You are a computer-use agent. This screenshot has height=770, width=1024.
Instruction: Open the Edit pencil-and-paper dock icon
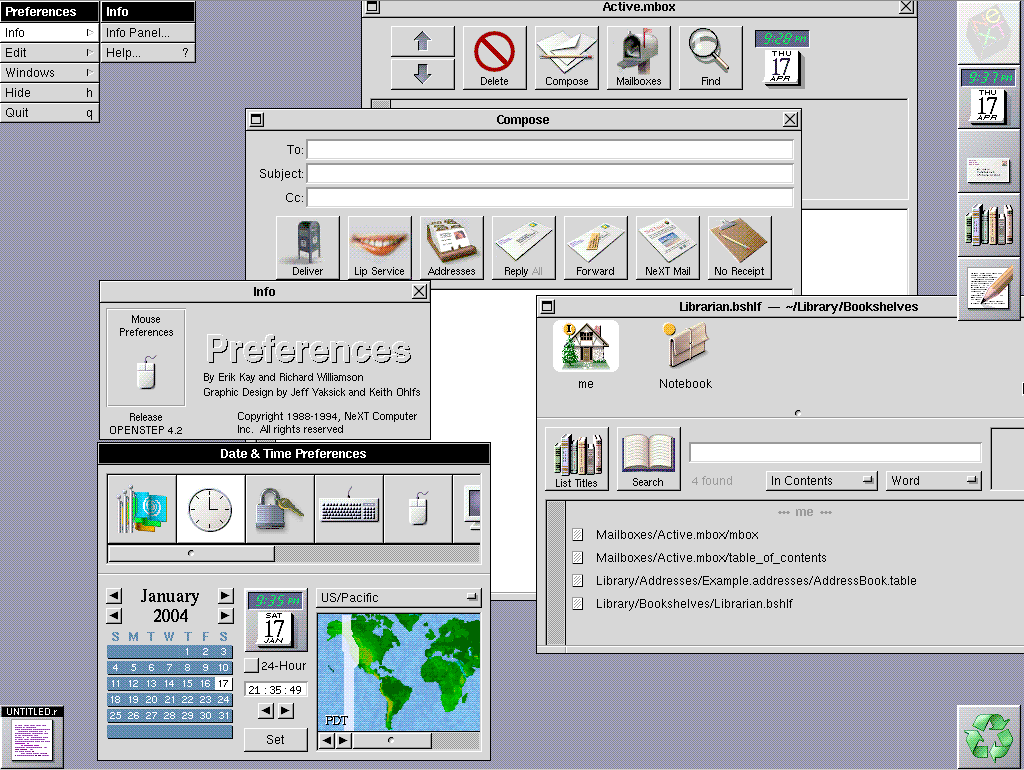pyautogui.click(x=989, y=289)
